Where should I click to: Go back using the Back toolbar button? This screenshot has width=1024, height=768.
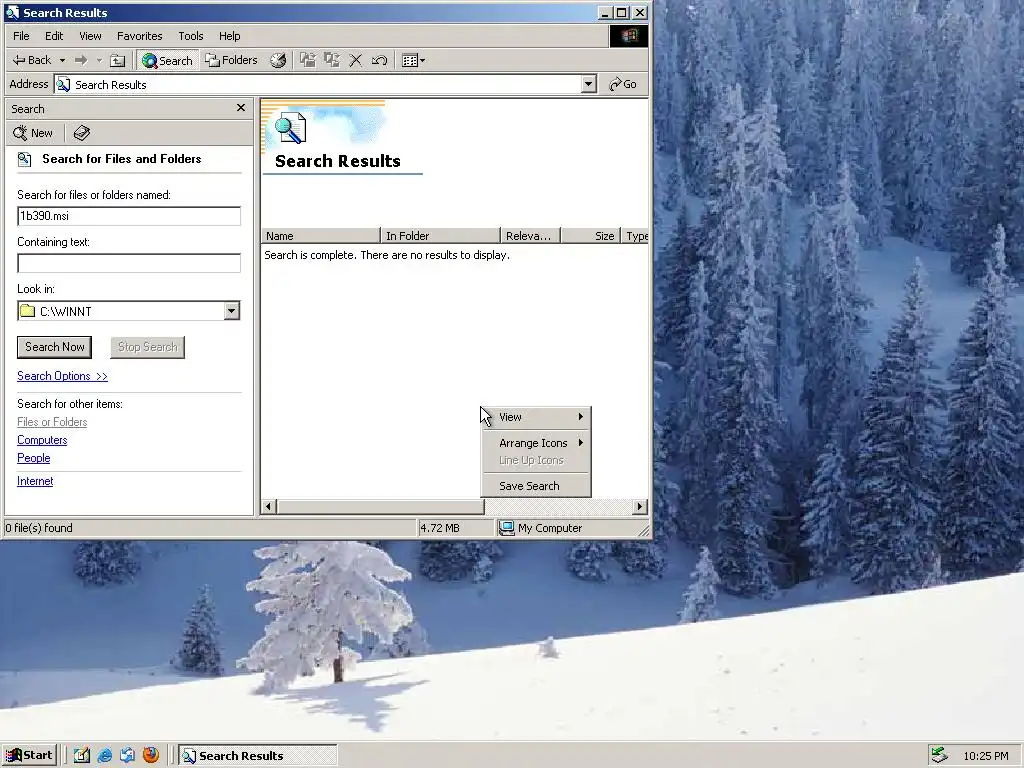point(31,60)
